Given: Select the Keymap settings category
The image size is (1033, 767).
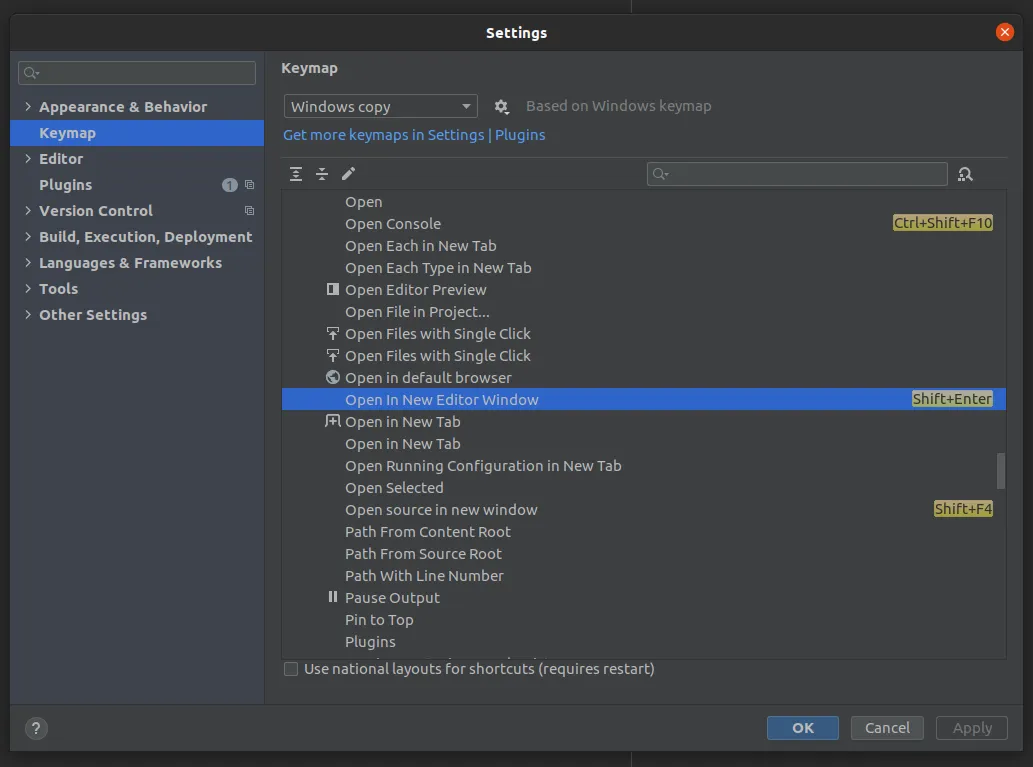Looking at the screenshot, I should [x=67, y=133].
